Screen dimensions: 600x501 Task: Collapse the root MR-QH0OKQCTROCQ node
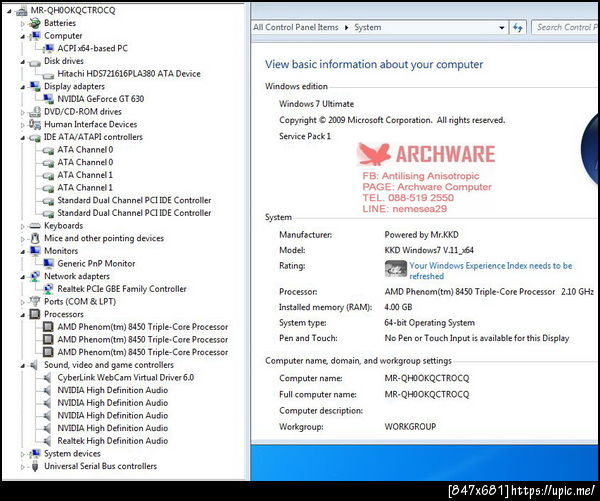pyautogui.click(x=9, y=11)
